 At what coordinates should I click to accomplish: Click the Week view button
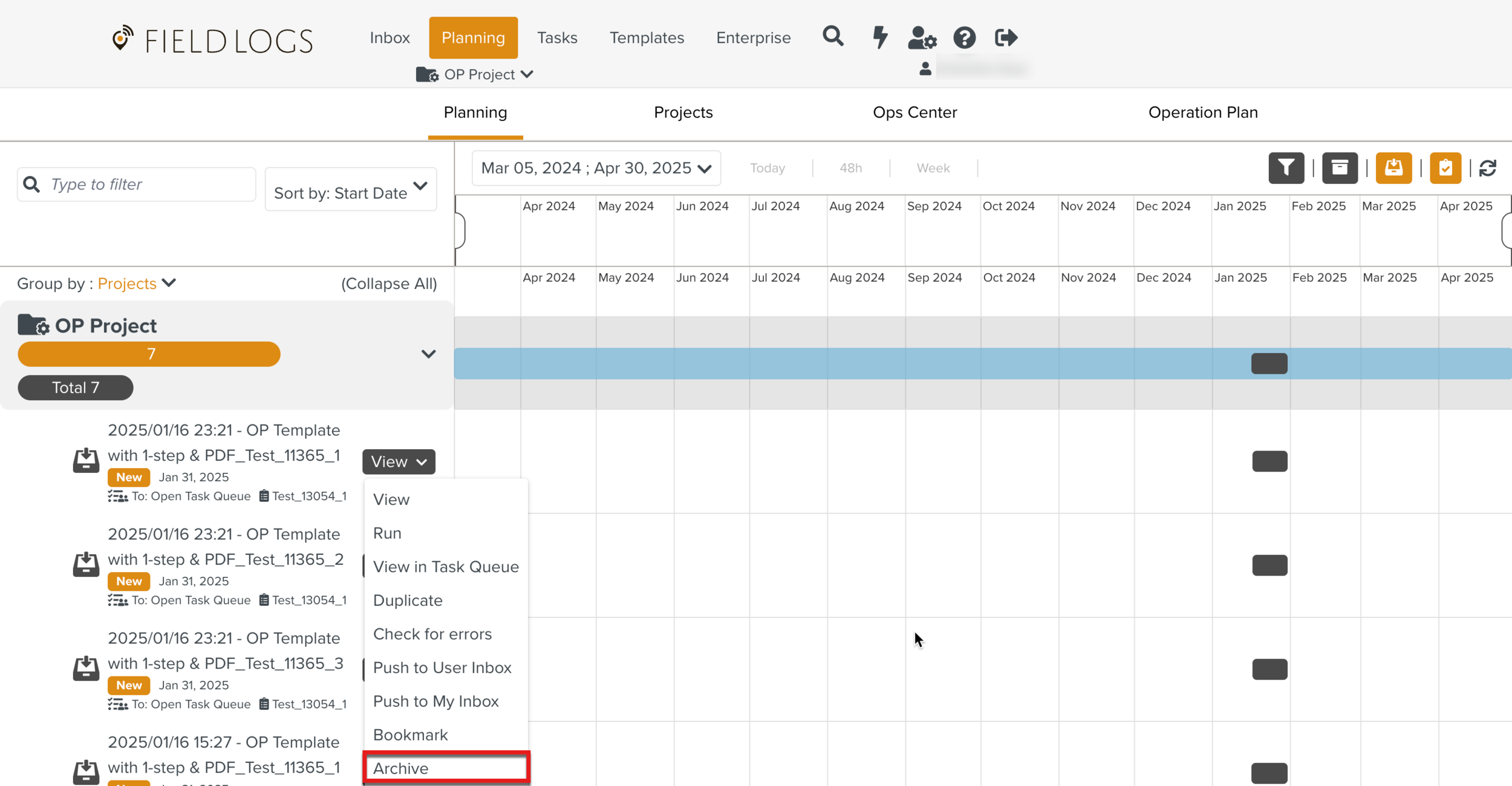933,168
